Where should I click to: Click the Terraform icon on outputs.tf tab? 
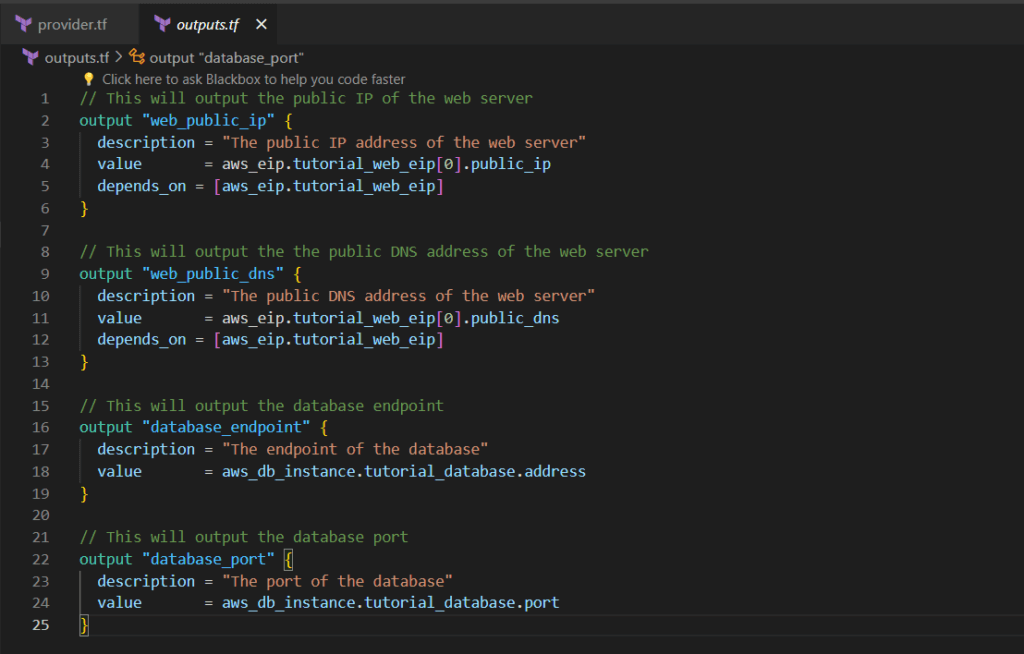[x=162, y=24]
